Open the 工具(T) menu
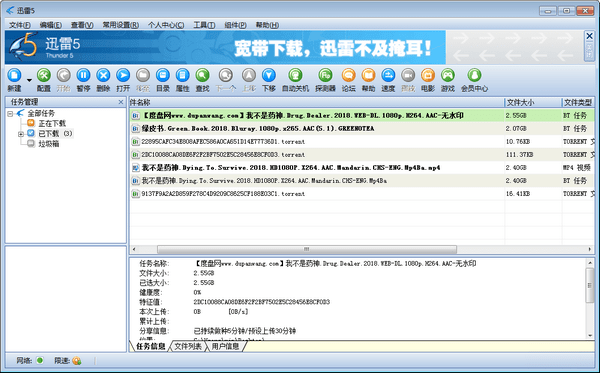Viewport: 600px width, 373px height. 204,25
